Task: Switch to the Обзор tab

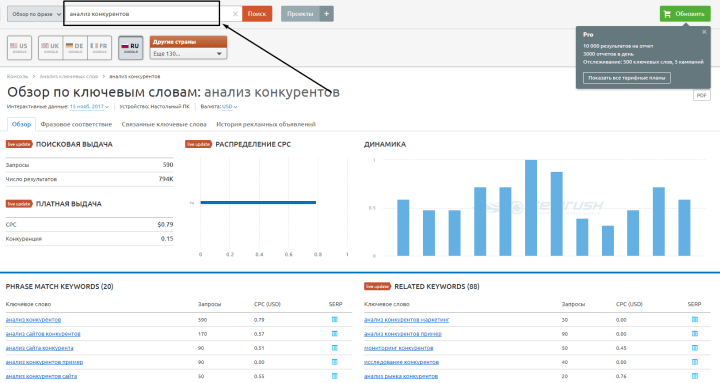Action: 21,124
